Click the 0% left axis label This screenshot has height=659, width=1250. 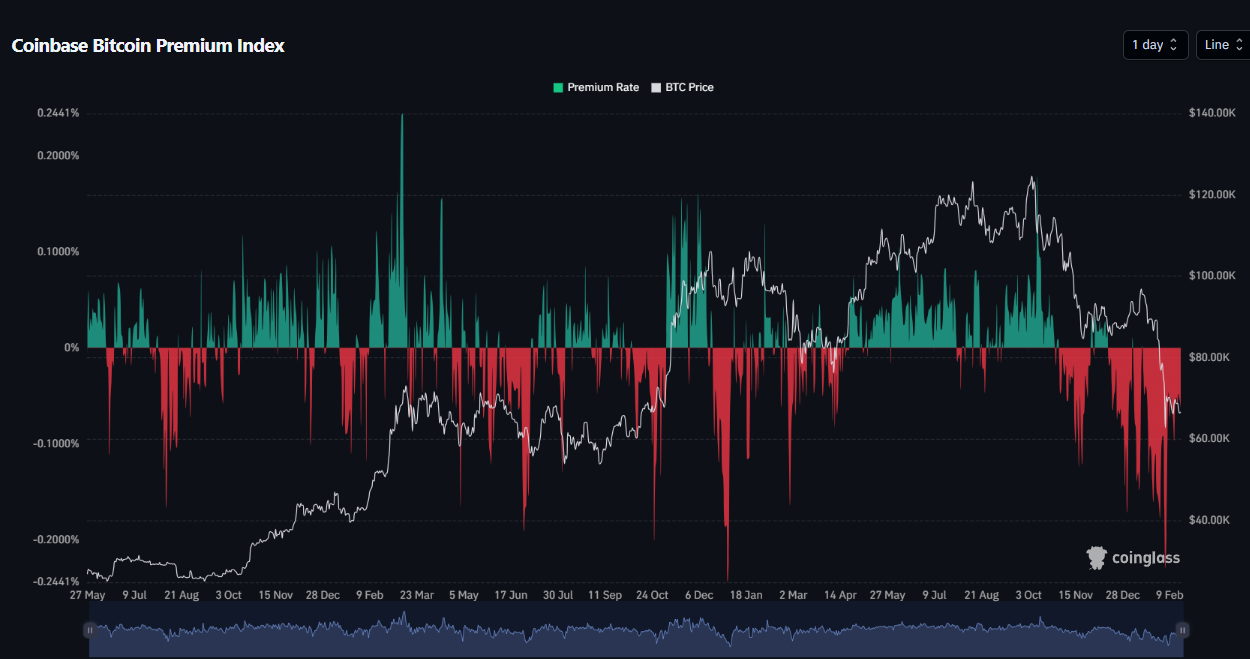pos(72,348)
